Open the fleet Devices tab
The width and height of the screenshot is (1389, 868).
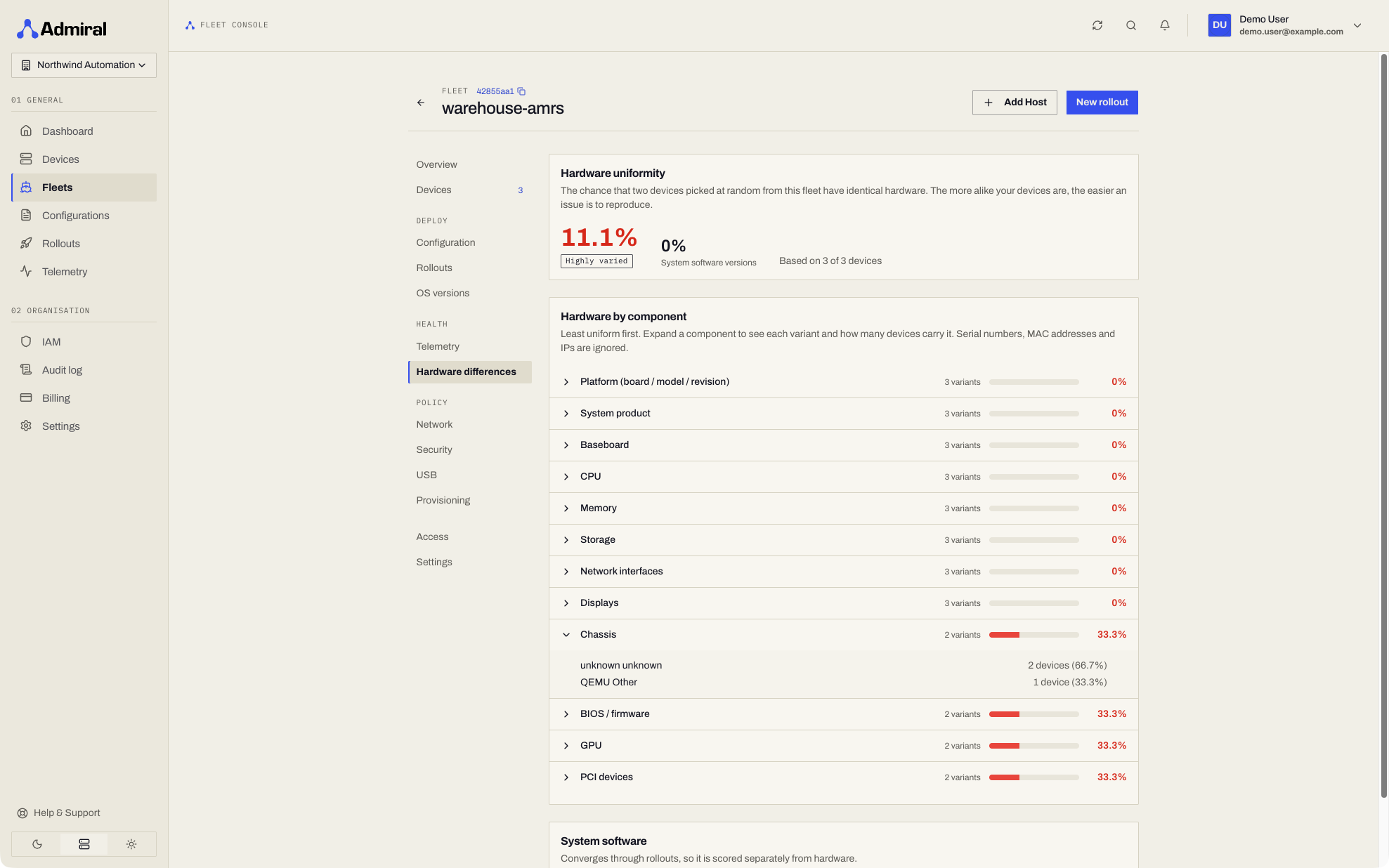469,190
